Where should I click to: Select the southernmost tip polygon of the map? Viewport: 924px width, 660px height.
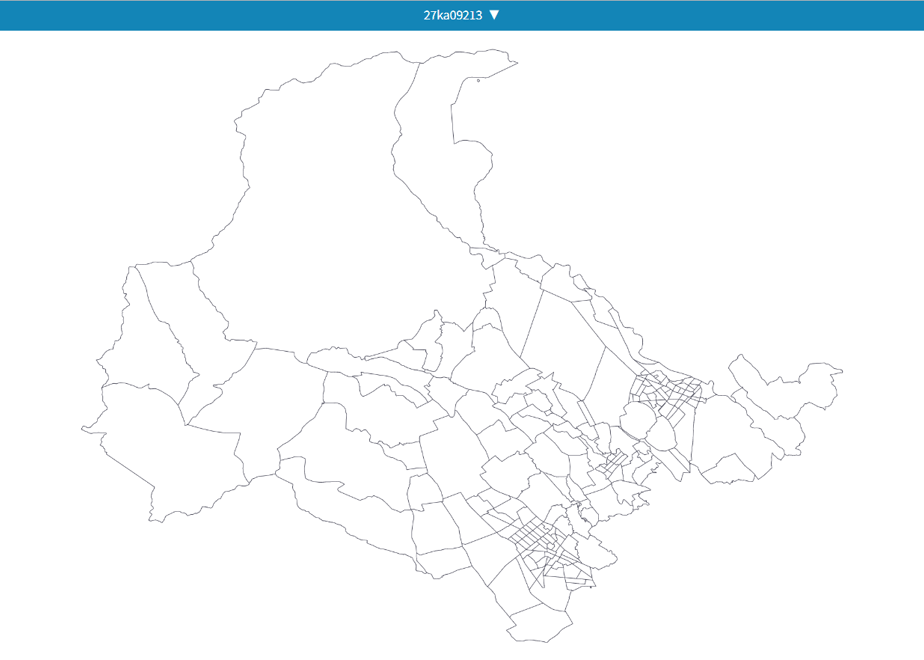(x=539, y=625)
